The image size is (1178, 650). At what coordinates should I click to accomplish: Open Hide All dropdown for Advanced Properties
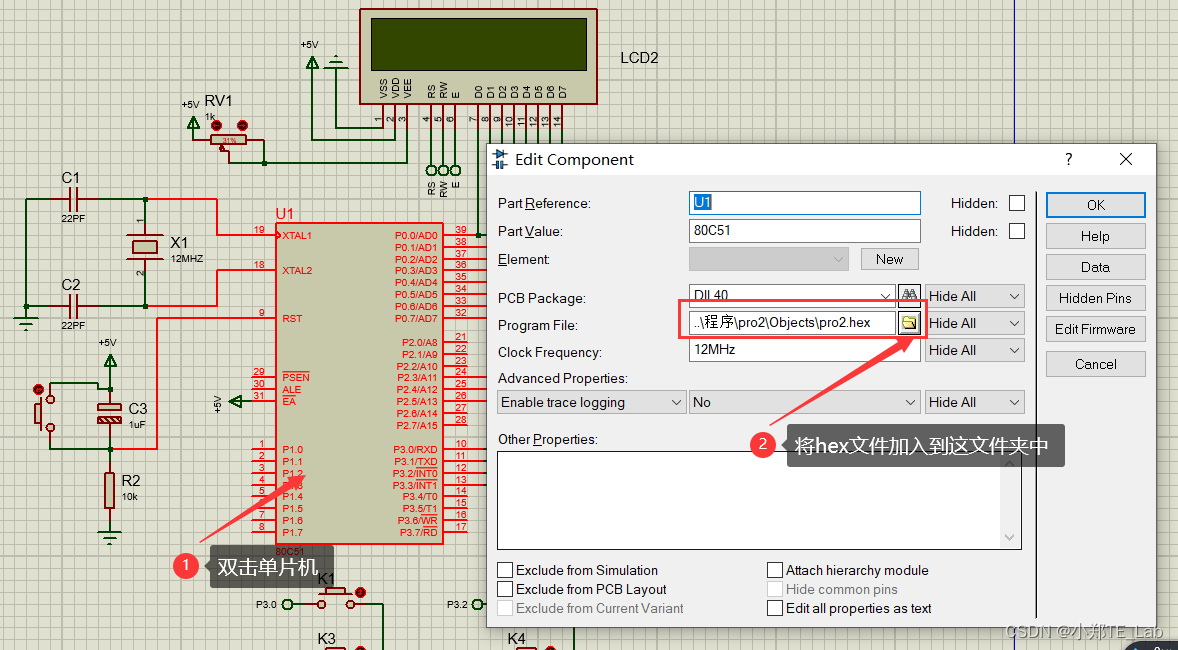point(974,402)
